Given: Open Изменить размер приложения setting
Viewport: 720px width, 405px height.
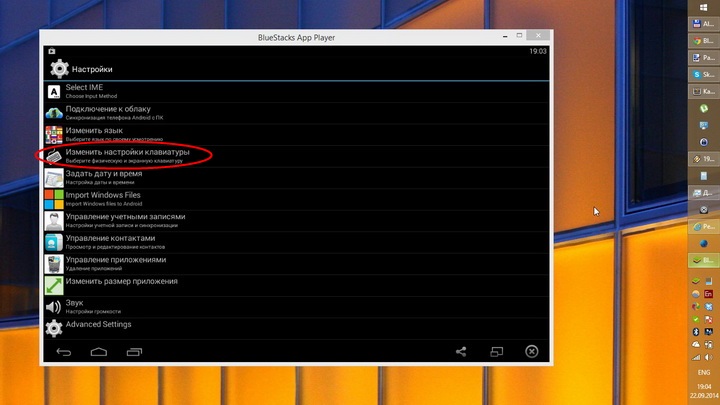Looking at the screenshot, I should pos(296,285).
